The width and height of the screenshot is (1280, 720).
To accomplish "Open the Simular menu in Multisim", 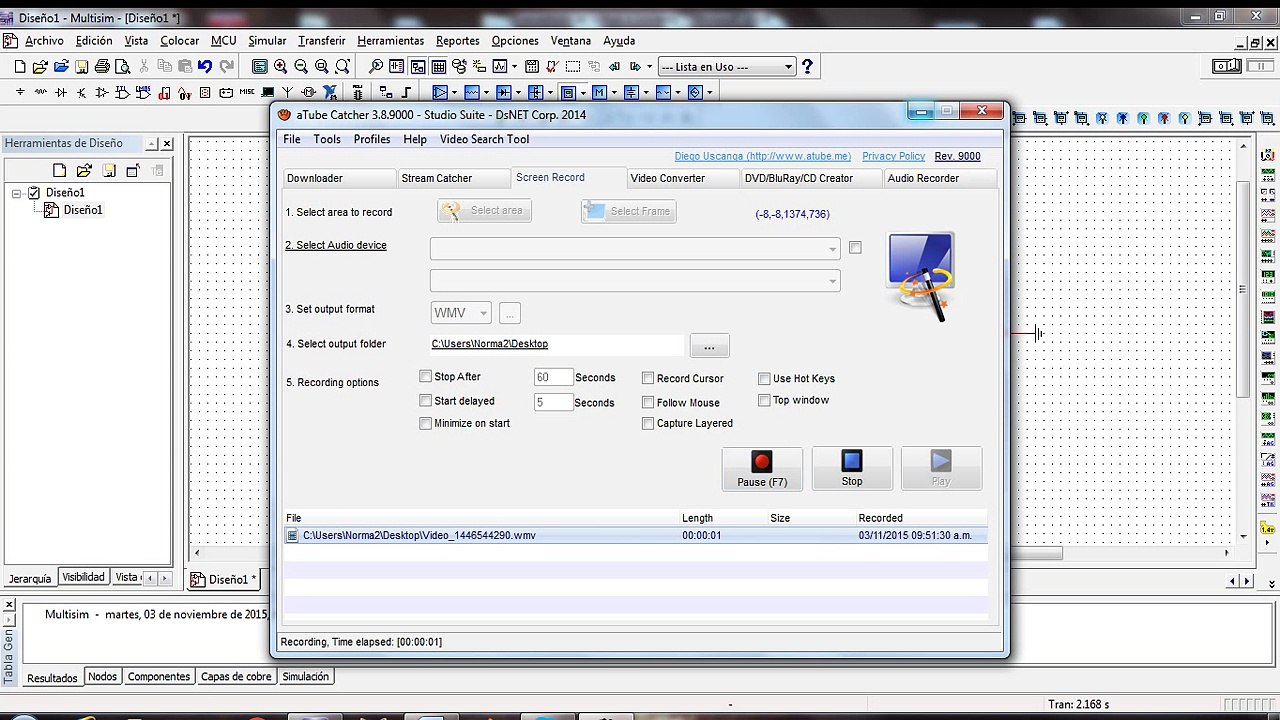I will [267, 41].
